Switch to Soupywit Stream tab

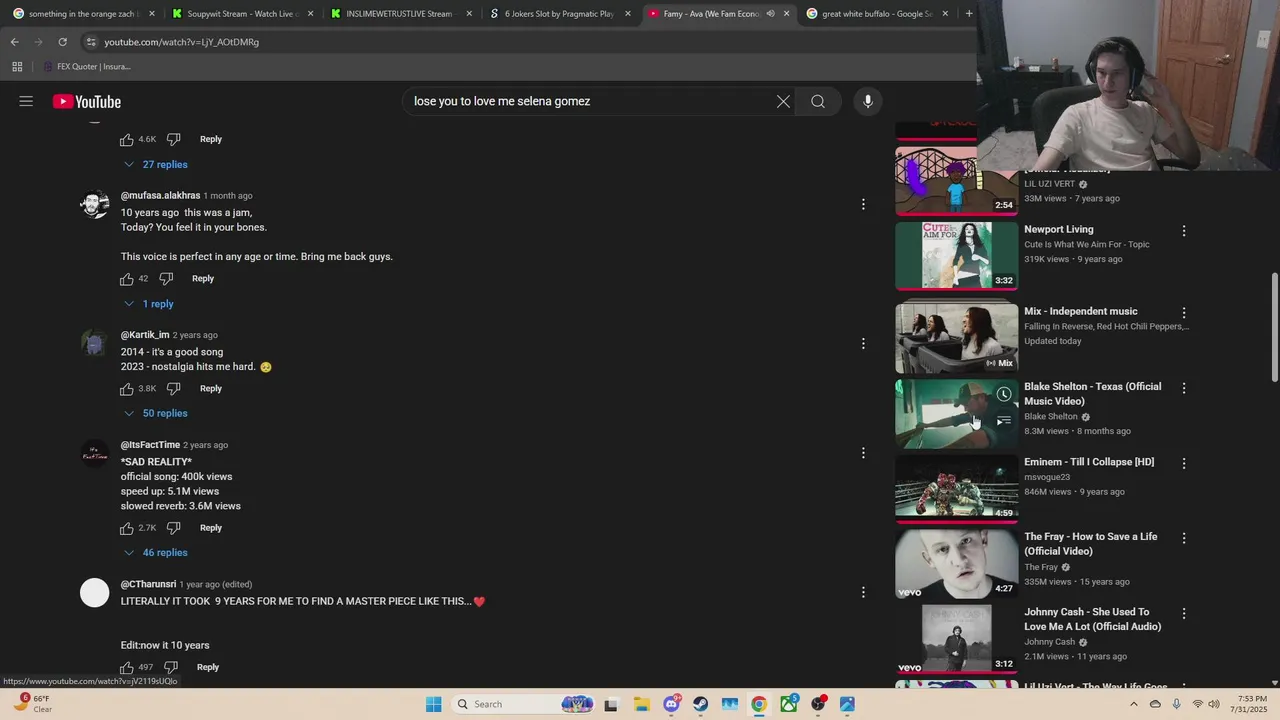pyautogui.click(x=243, y=14)
